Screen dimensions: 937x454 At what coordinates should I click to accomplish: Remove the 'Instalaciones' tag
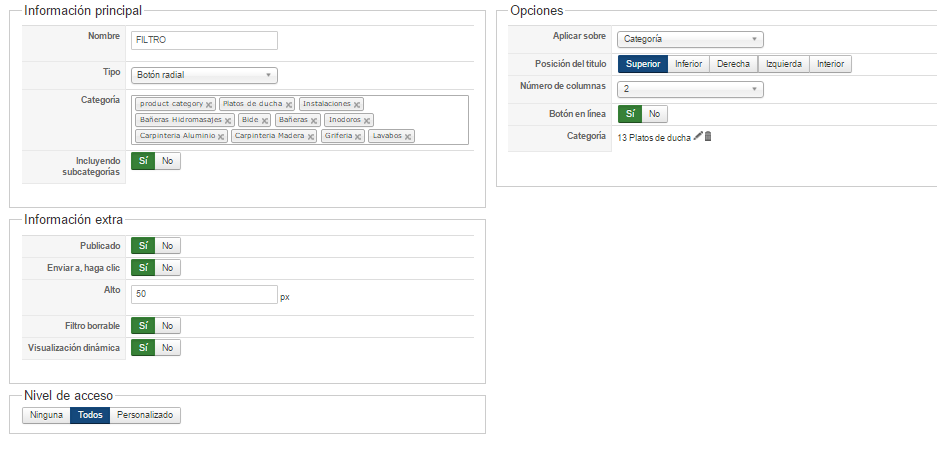[x=357, y=104]
